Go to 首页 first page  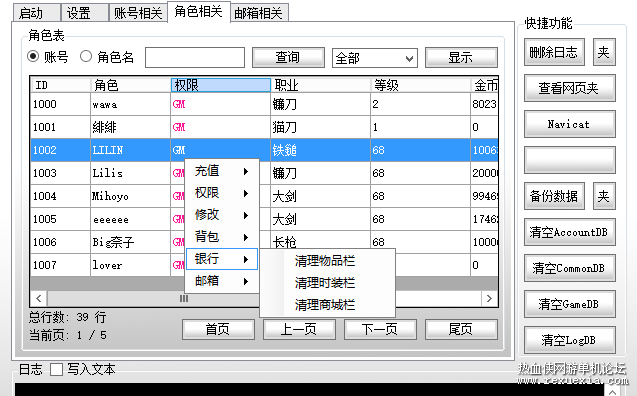point(218,329)
